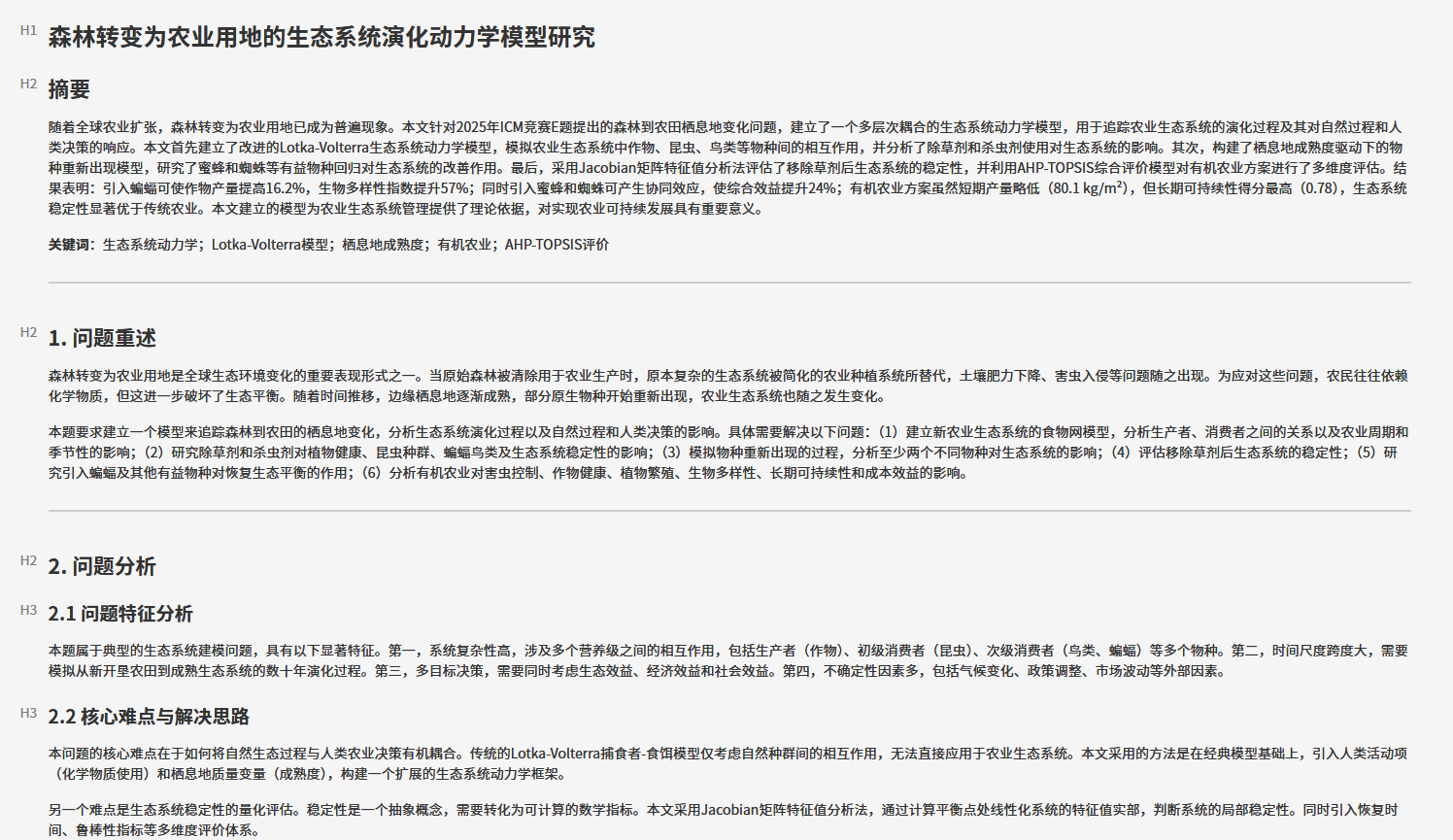Click the 1. 问题重述 heading

click(x=102, y=338)
